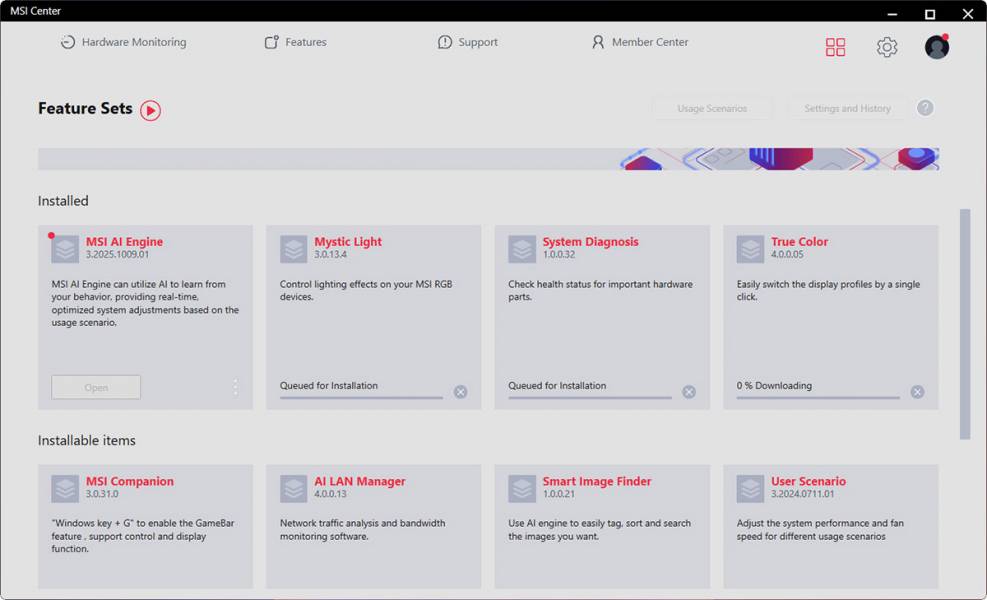Cancel System Diagnosis queued installation

point(689,392)
